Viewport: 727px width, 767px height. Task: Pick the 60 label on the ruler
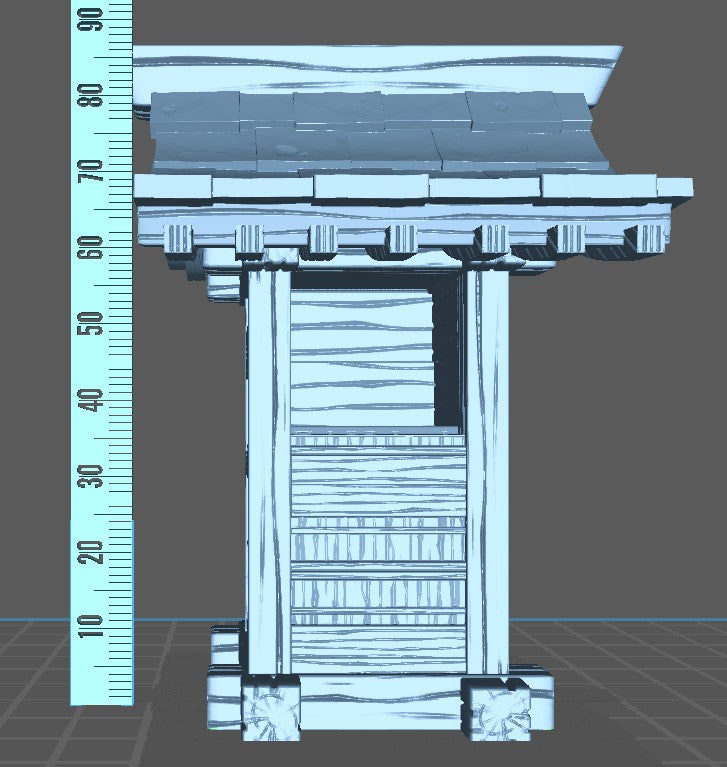tap(96, 247)
